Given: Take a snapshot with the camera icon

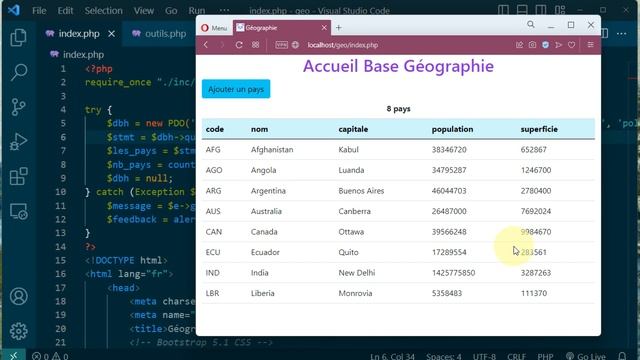Looking at the screenshot, I should tap(532, 45).
